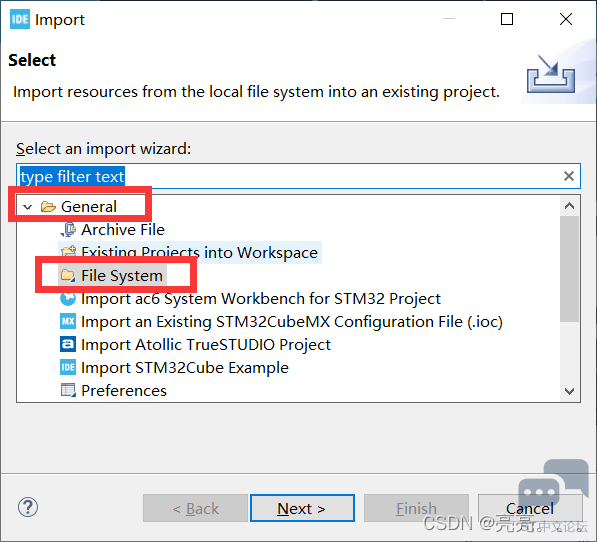This screenshot has width=597, height=542.
Task: Click the General folder icon
Action: (x=48, y=207)
